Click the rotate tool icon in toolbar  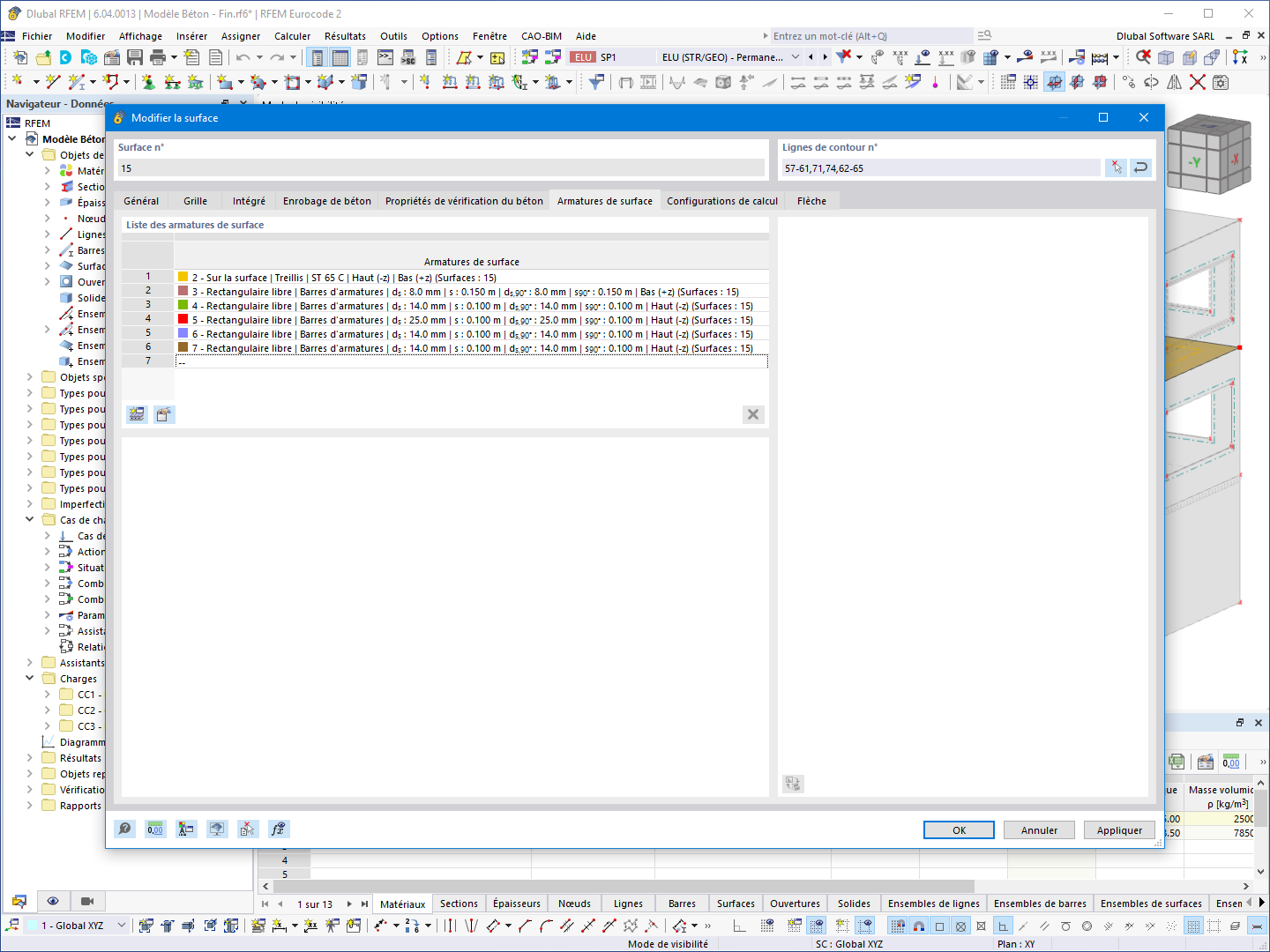(1152, 82)
